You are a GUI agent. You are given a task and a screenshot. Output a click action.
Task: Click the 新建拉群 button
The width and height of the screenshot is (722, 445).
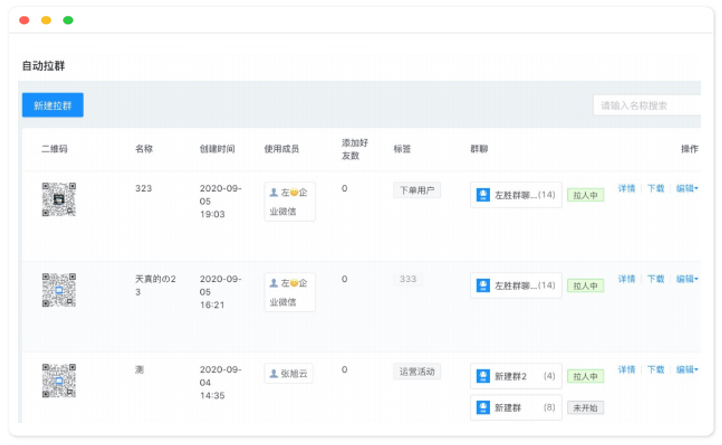(x=53, y=105)
